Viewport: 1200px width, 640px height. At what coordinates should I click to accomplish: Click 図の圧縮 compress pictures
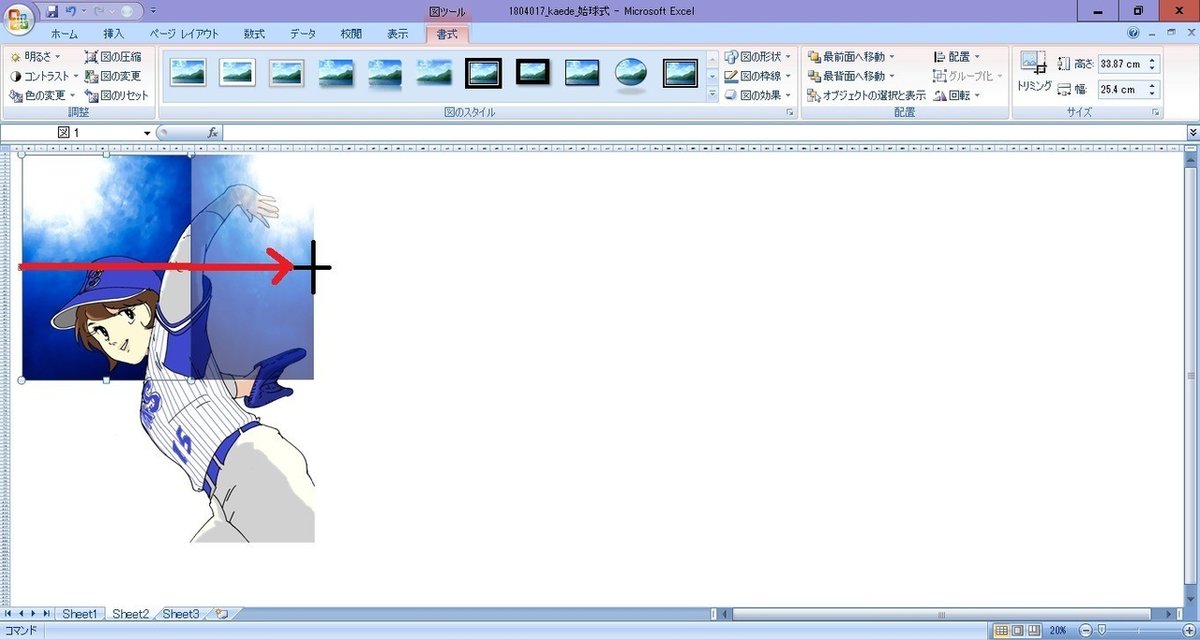pyautogui.click(x=113, y=57)
